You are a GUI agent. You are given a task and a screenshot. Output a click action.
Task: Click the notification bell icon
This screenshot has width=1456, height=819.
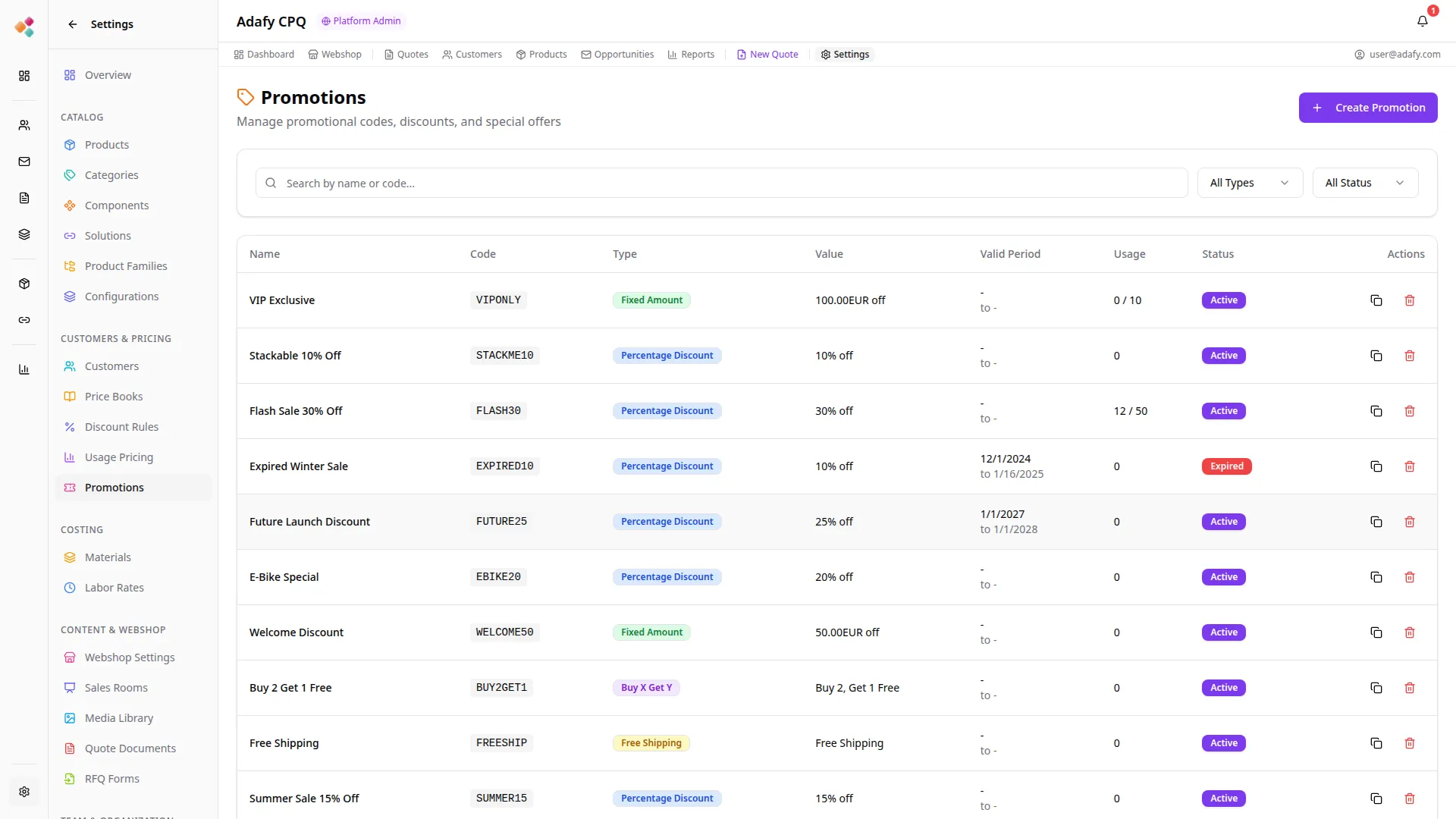(x=1422, y=21)
